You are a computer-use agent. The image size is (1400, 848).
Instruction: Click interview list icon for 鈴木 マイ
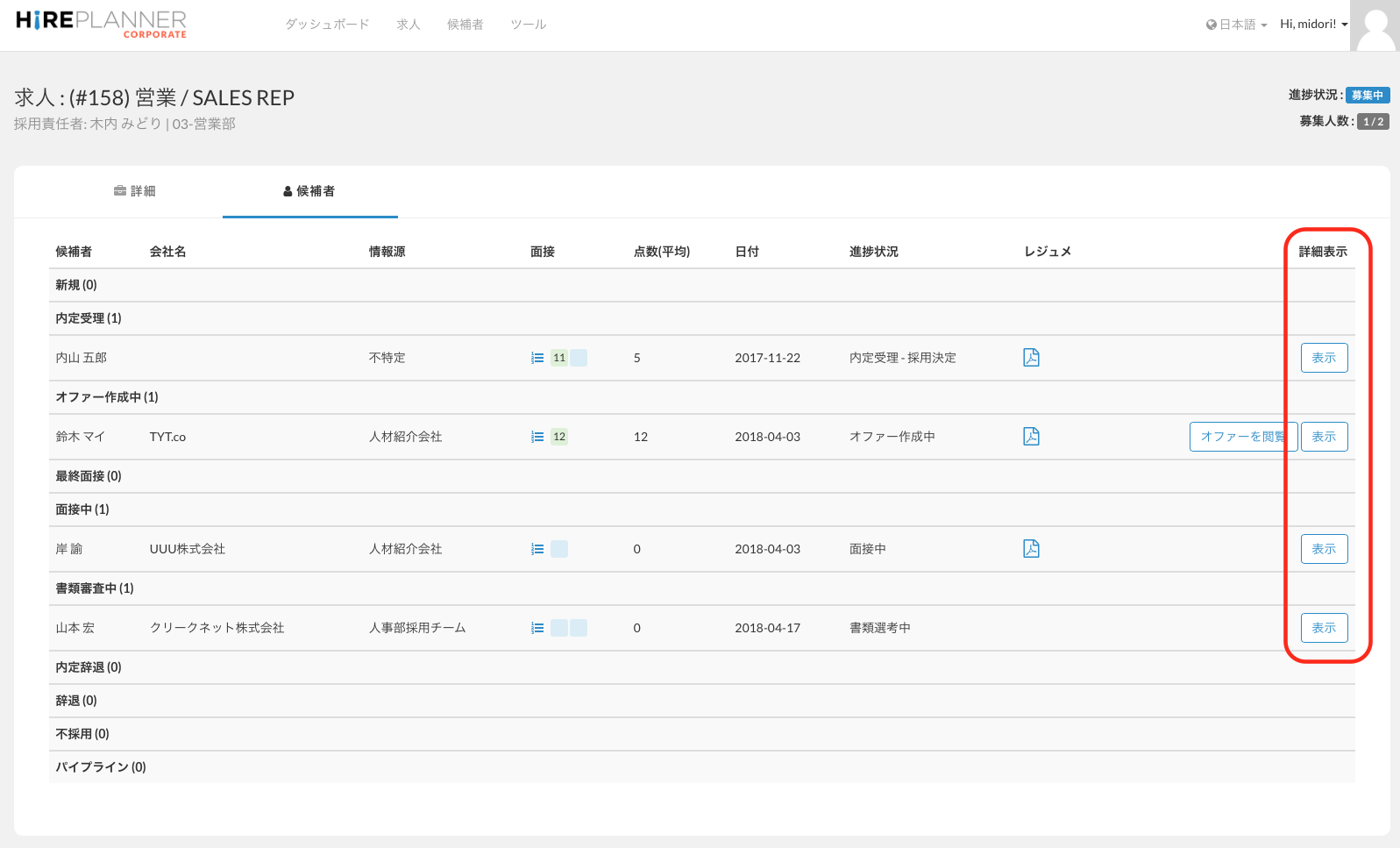click(537, 437)
